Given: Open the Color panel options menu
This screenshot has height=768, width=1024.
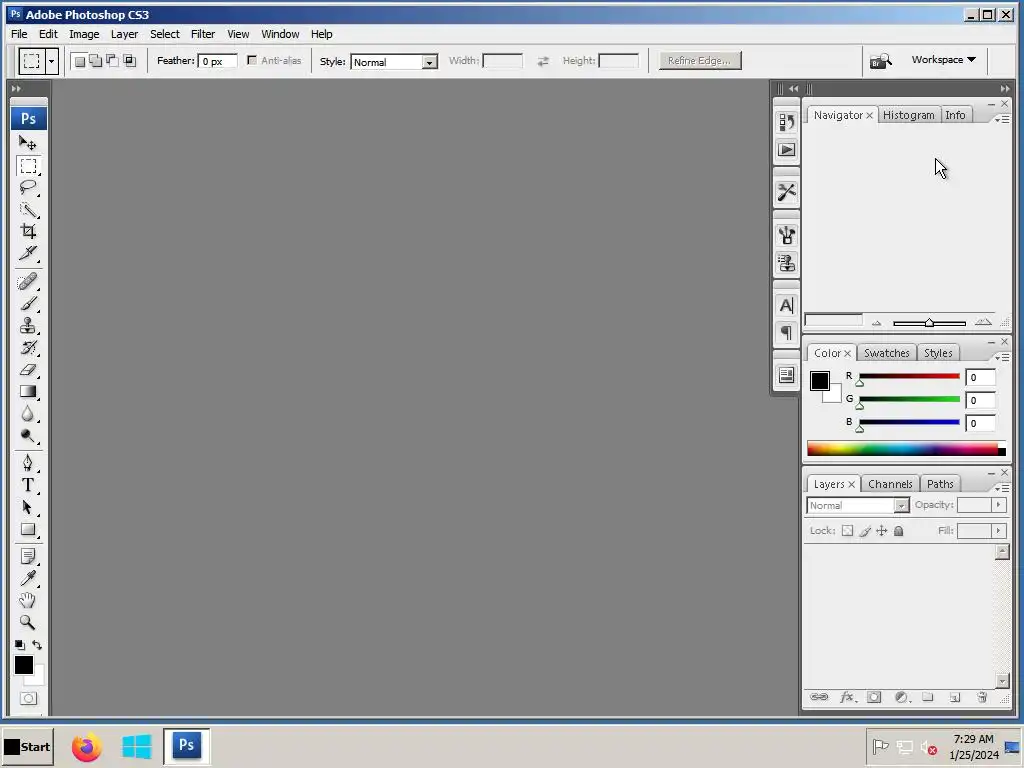Looking at the screenshot, I should (x=1002, y=358).
